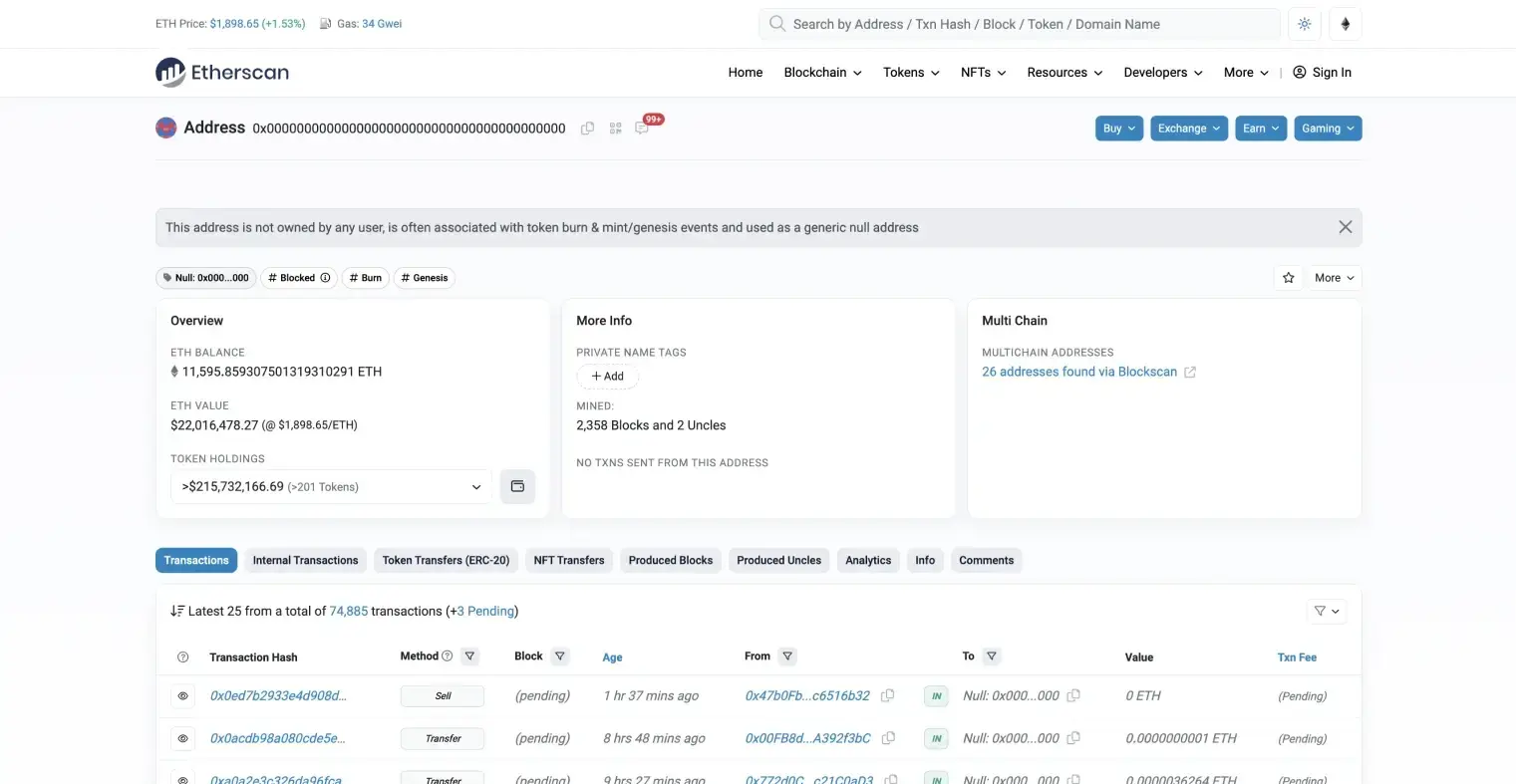Image resolution: width=1516 pixels, height=784 pixels.
Task: Expand the Resources menu
Action: 1064,73
